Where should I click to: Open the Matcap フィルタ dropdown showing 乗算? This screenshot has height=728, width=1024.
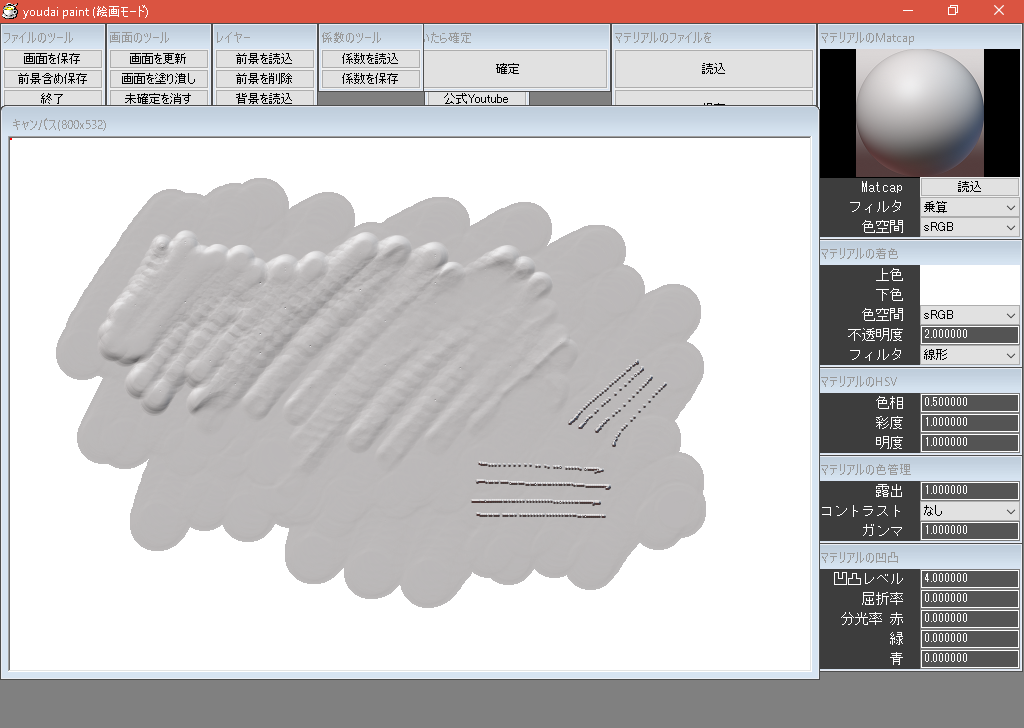(x=968, y=207)
